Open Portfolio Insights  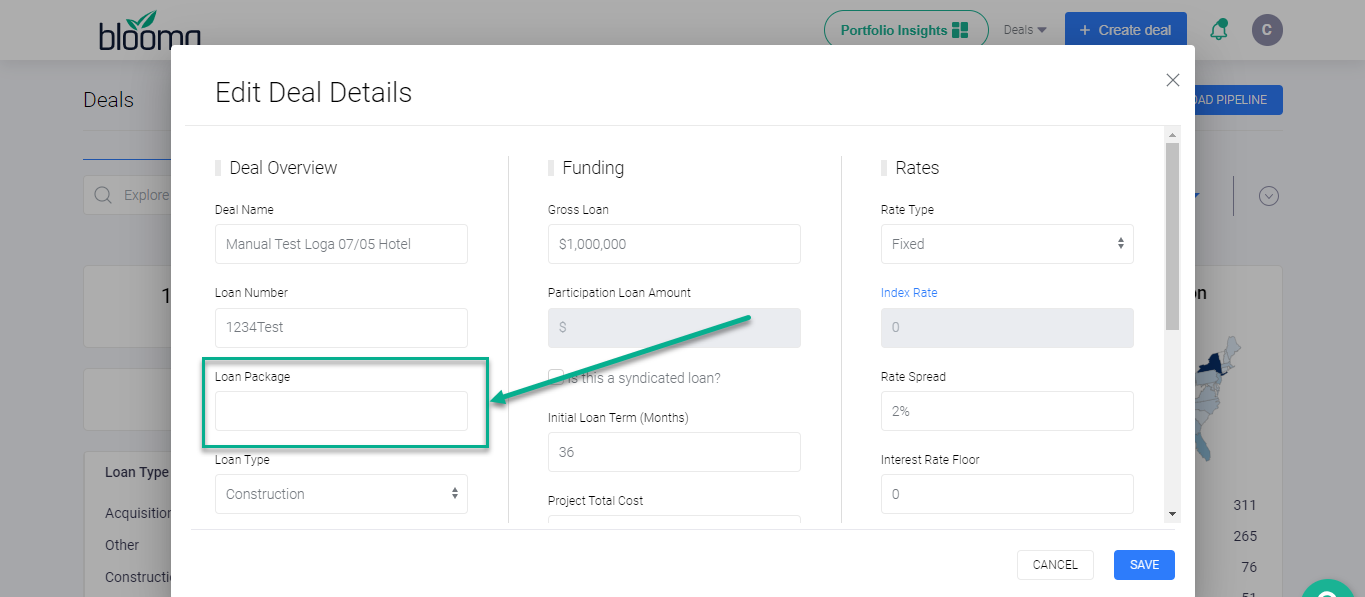(x=905, y=30)
